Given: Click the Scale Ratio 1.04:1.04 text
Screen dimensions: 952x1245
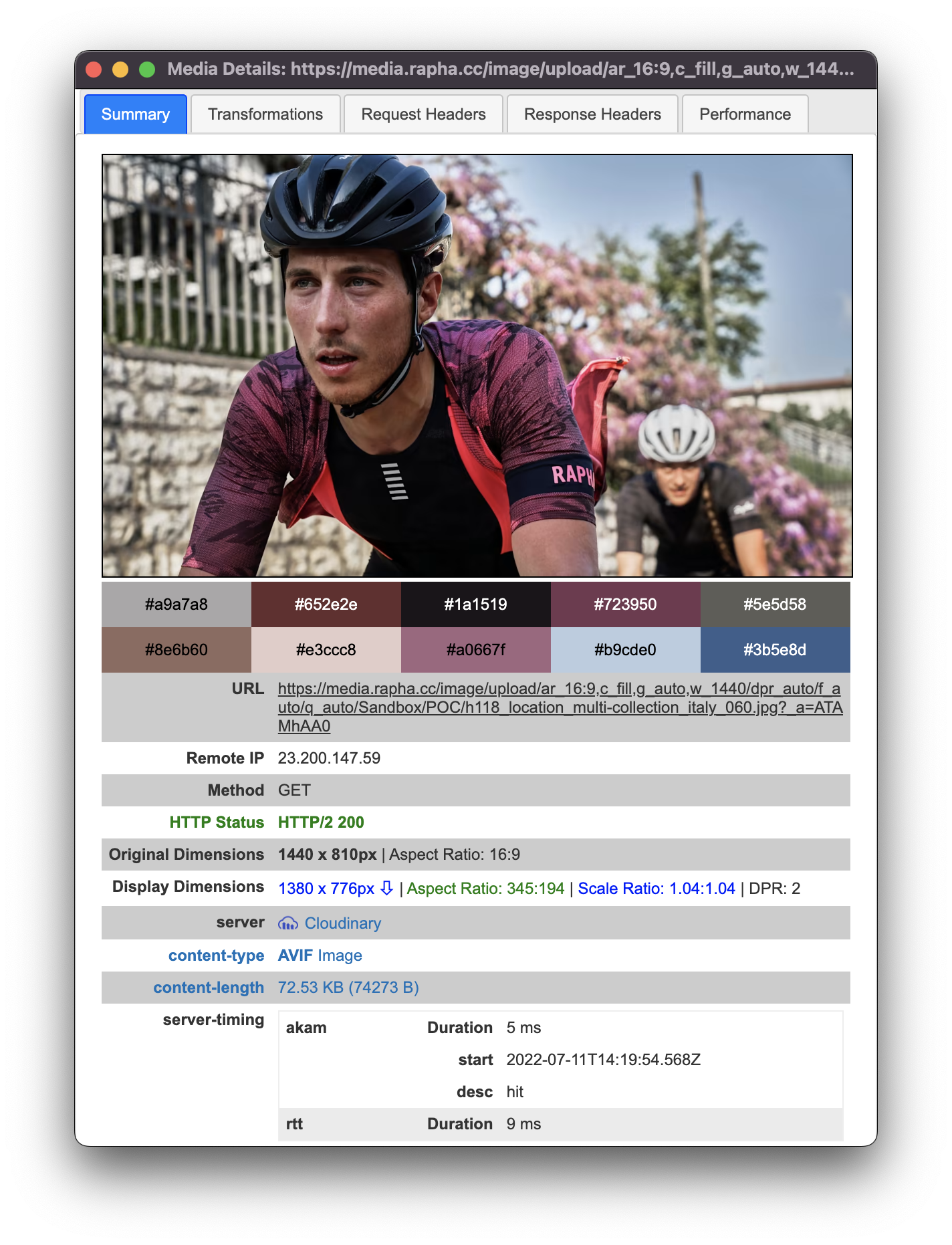Looking at the screenshot, I should [x=657, y=889].
